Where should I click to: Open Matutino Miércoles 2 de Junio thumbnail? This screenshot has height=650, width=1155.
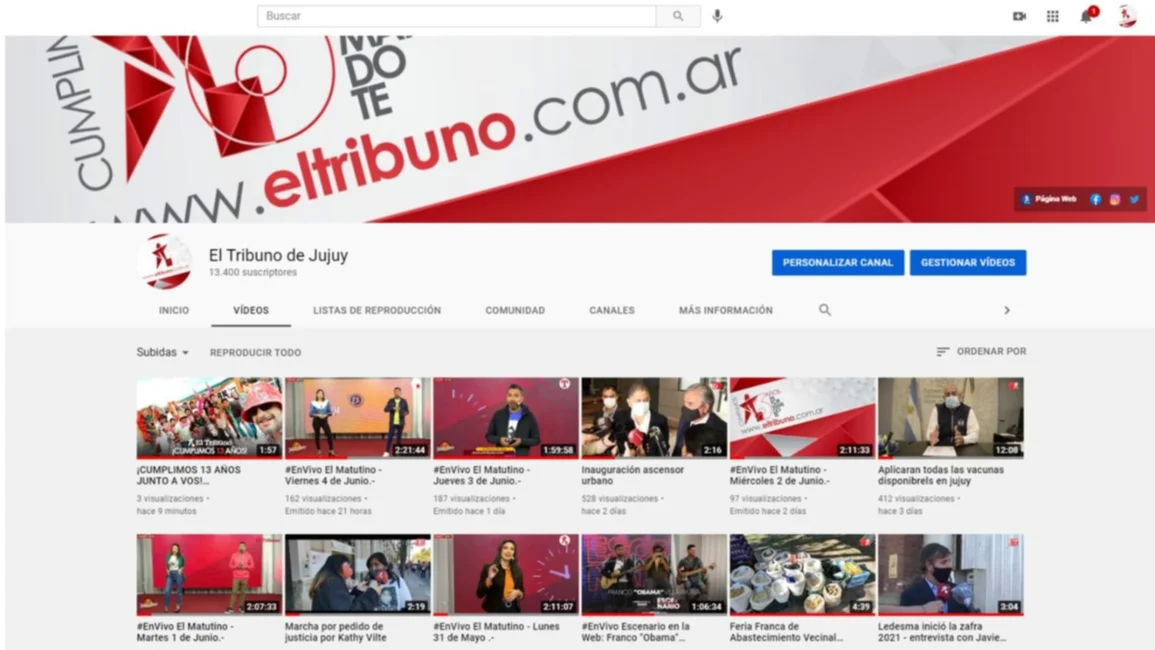pyautogui.click(x=802, y=418)
